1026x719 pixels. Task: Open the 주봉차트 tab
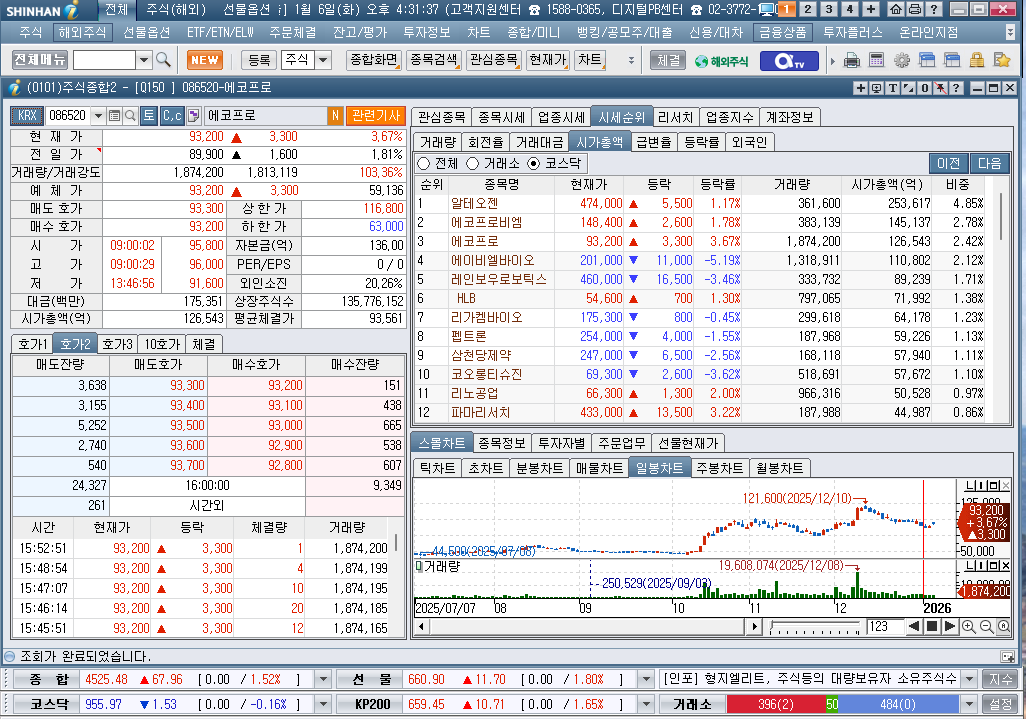click(x=719, y=468)
